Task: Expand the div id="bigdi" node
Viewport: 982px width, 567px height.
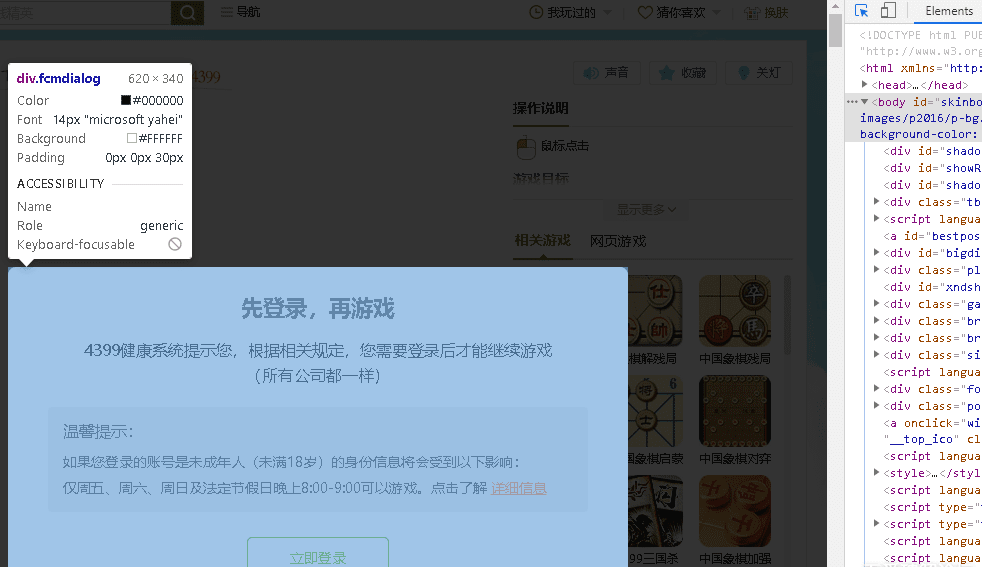Action: point(877,252)
